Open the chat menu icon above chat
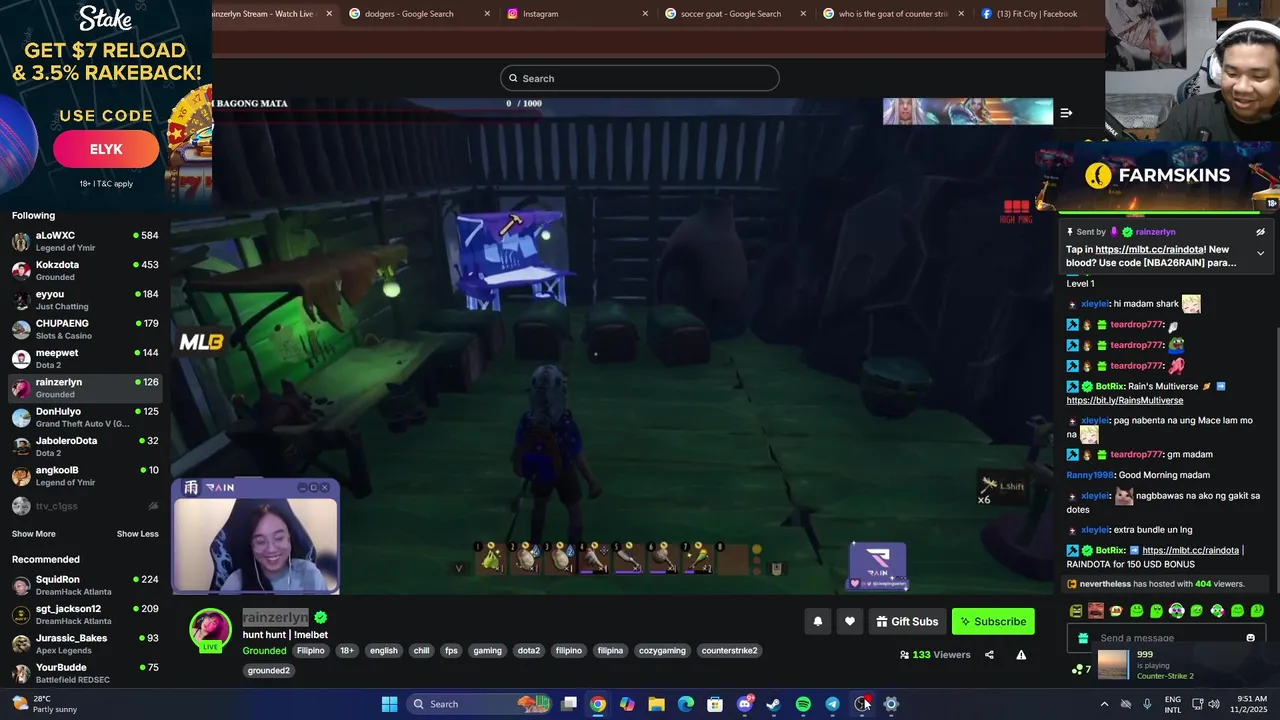 pyautogui.click(x=1066, y=113)
